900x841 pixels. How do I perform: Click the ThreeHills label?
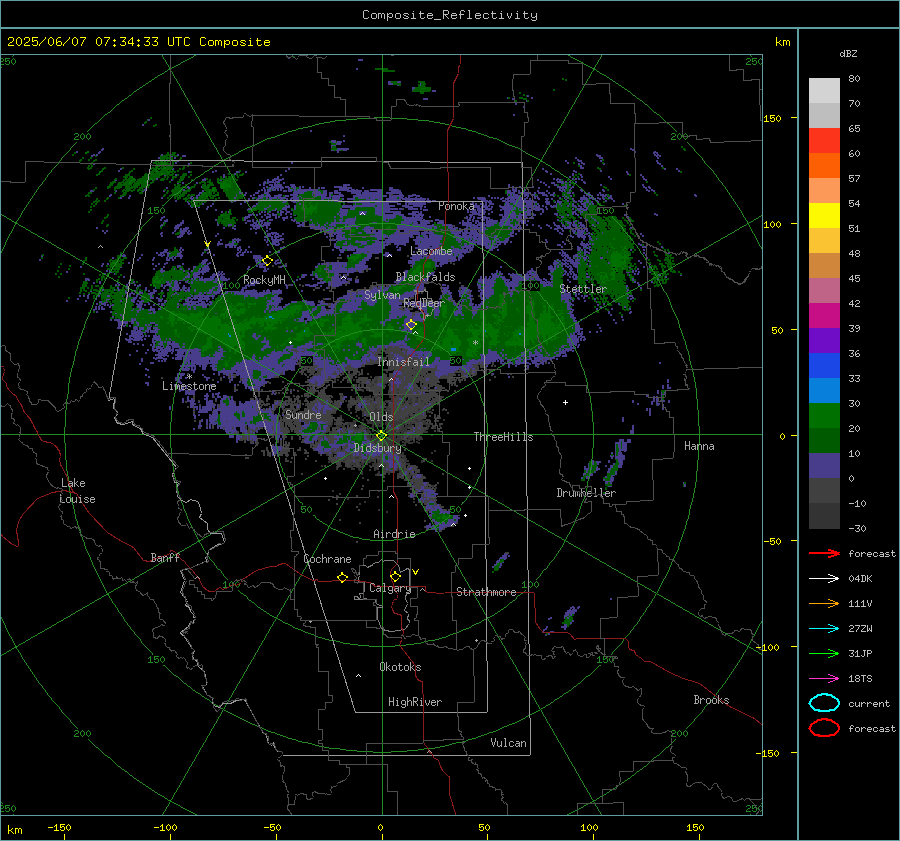click(503, 437)
